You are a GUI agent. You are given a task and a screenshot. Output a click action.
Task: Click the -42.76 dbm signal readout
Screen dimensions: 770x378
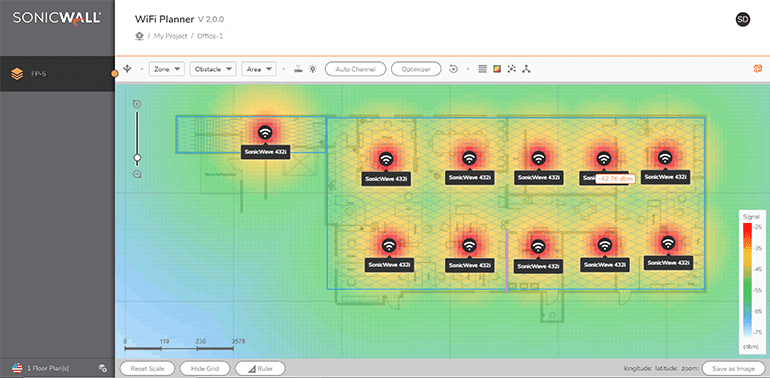pos(615,179)
